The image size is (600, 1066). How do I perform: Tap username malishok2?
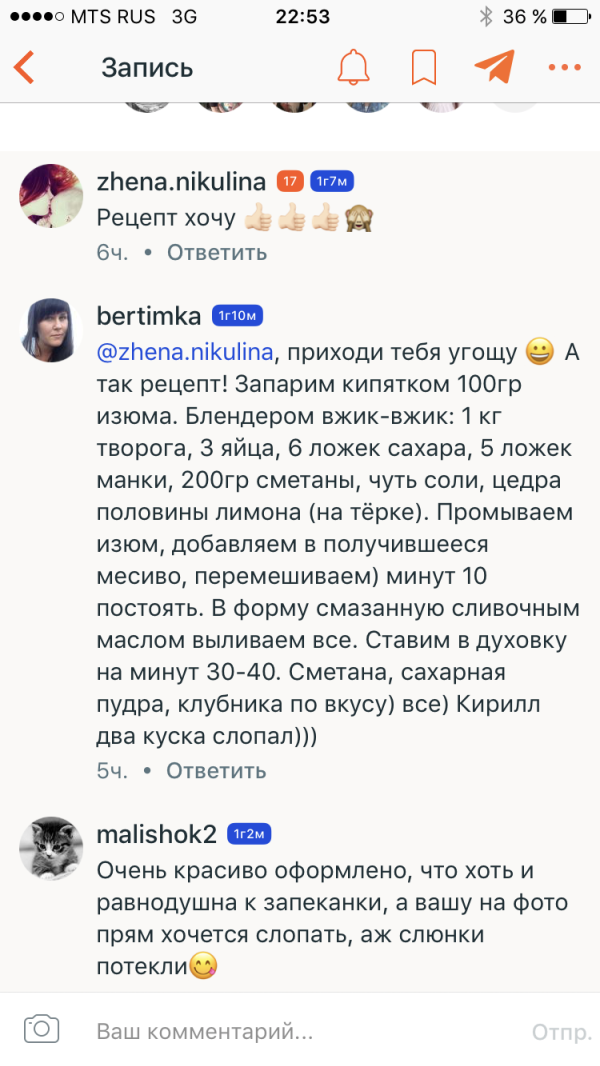(x=157, y=834)
